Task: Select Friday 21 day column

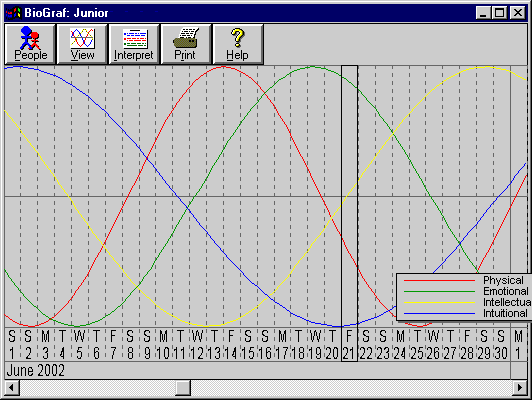Action: pos(349,213)
